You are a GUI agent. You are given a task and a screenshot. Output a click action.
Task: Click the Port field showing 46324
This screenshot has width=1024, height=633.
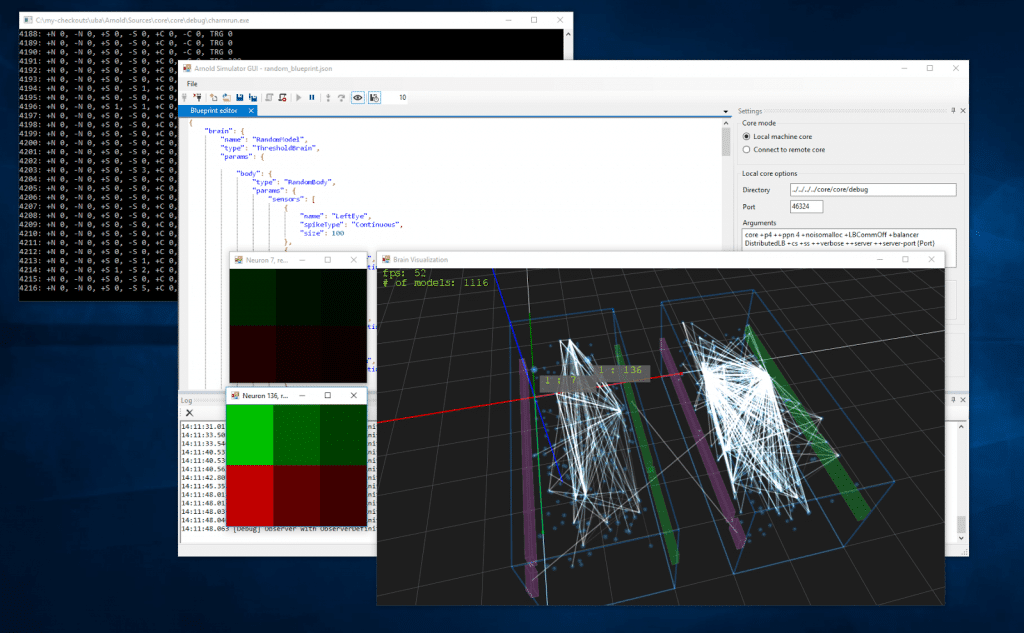click(807, 206)
